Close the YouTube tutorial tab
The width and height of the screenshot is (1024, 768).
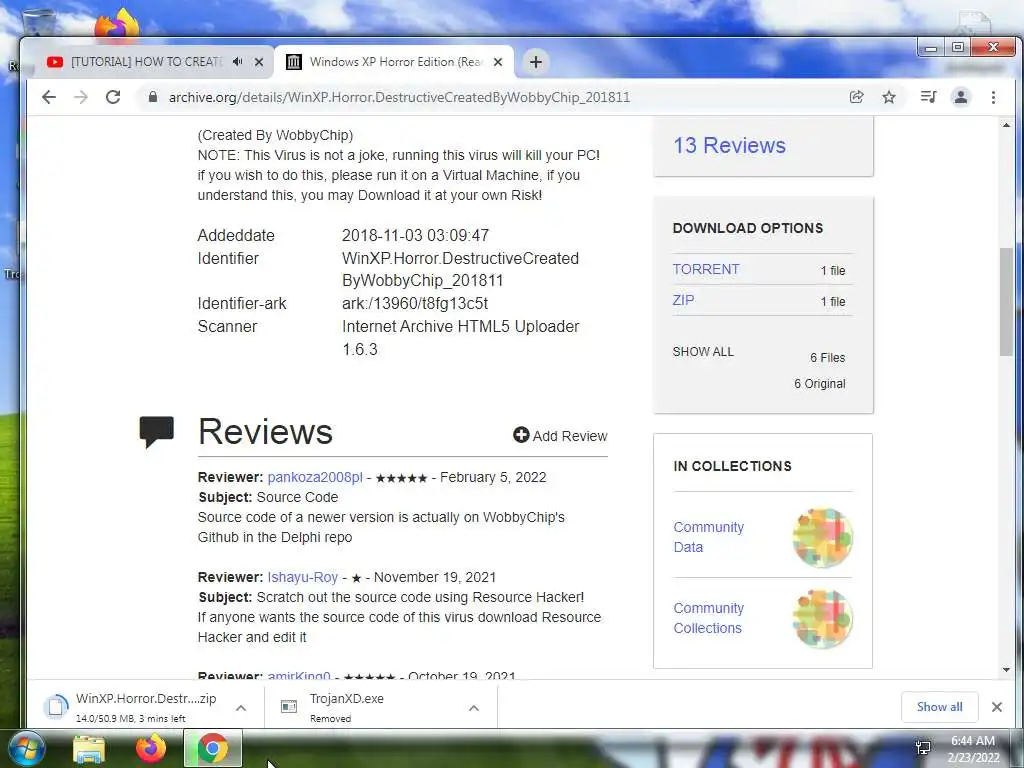click(259, 62)
